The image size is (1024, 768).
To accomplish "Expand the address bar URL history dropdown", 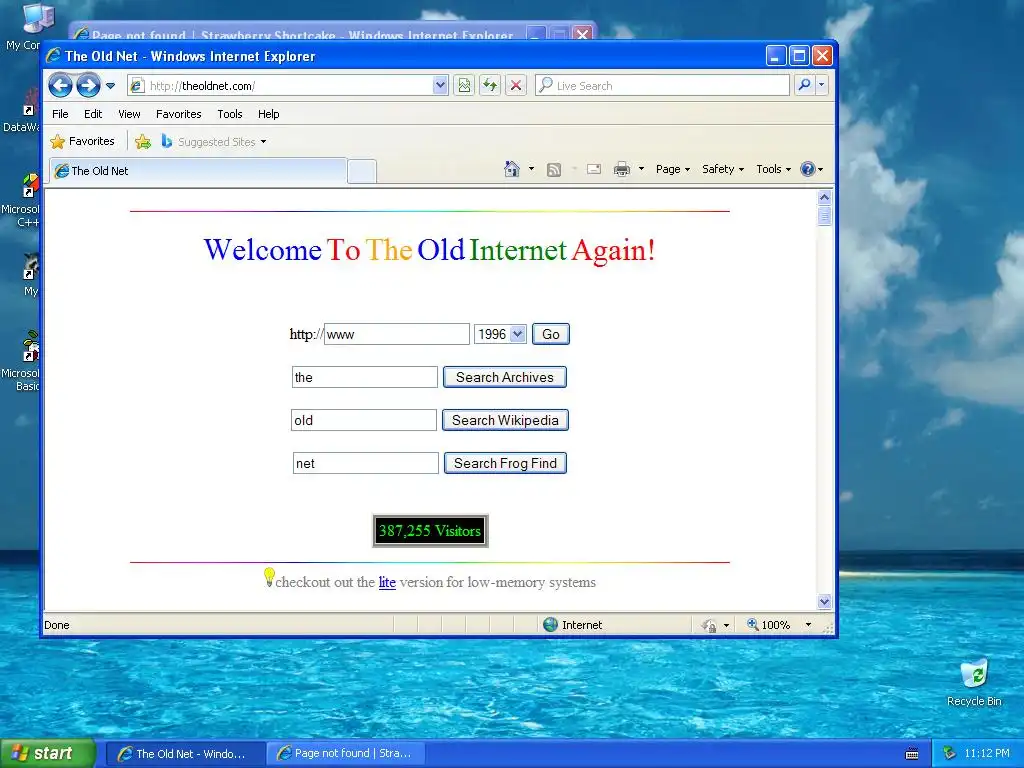I will click(440, 86).
